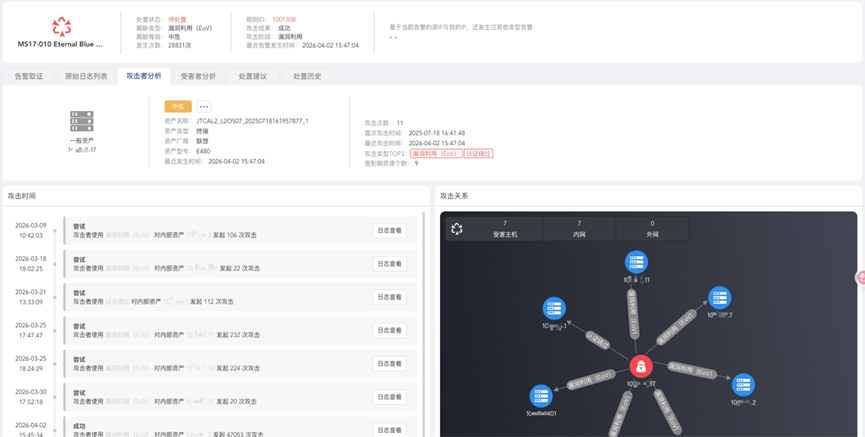The image size is (865, 437).
Task: Open 日志查看 for the 2026-03-30 17:52:18 entry
Action: (389, 397)
